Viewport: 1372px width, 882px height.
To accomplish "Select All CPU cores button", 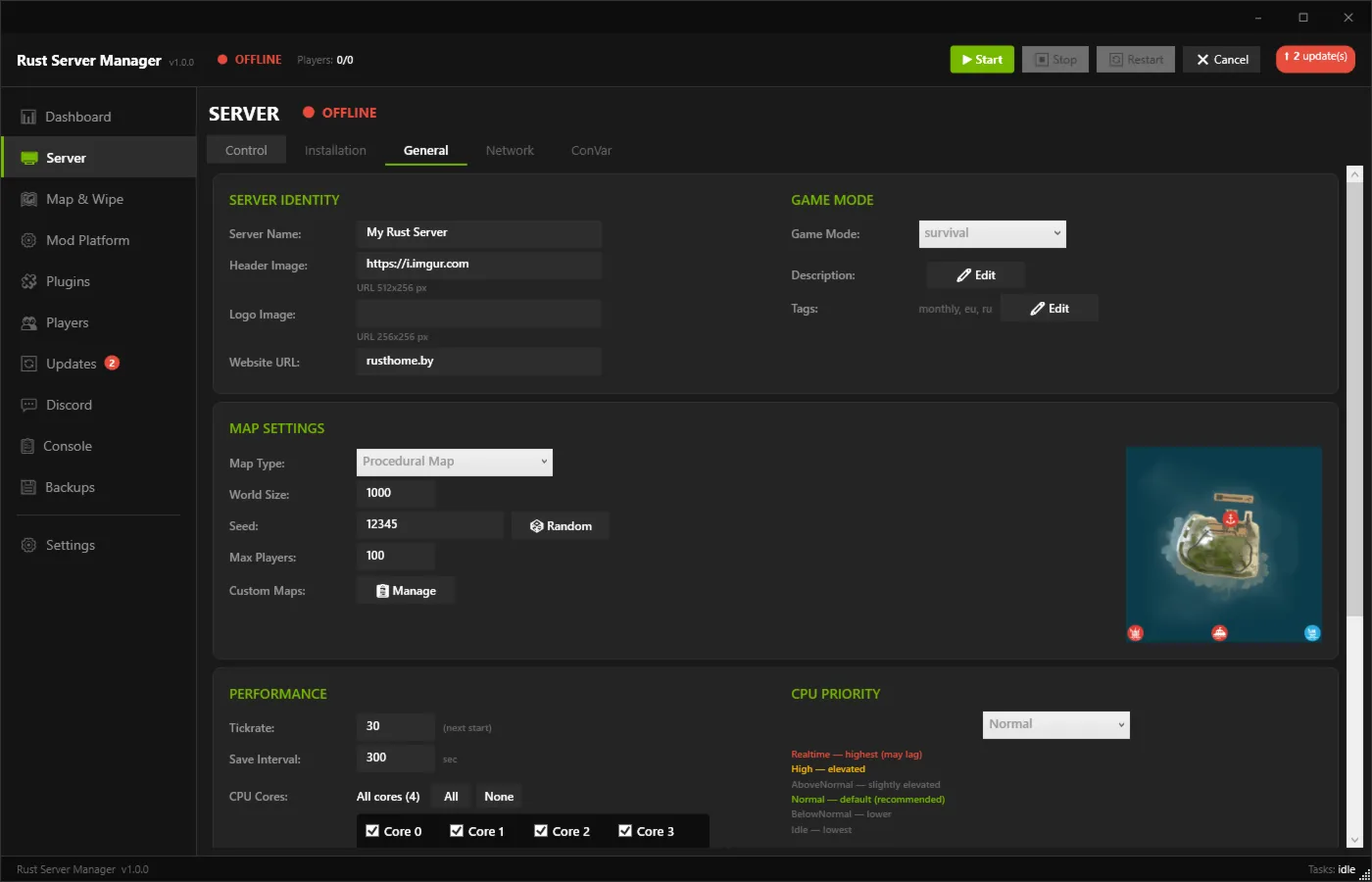I will (x=451, y=797).
